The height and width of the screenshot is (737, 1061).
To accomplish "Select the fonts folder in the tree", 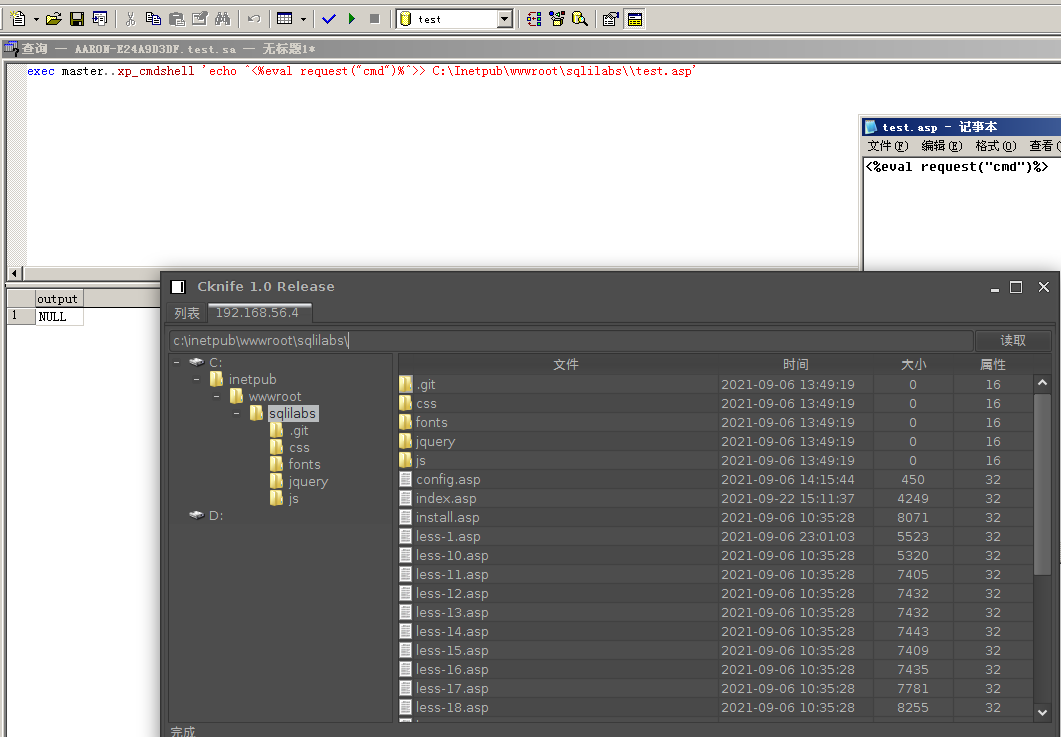I will pyautogui.click(x=296, y=464).
